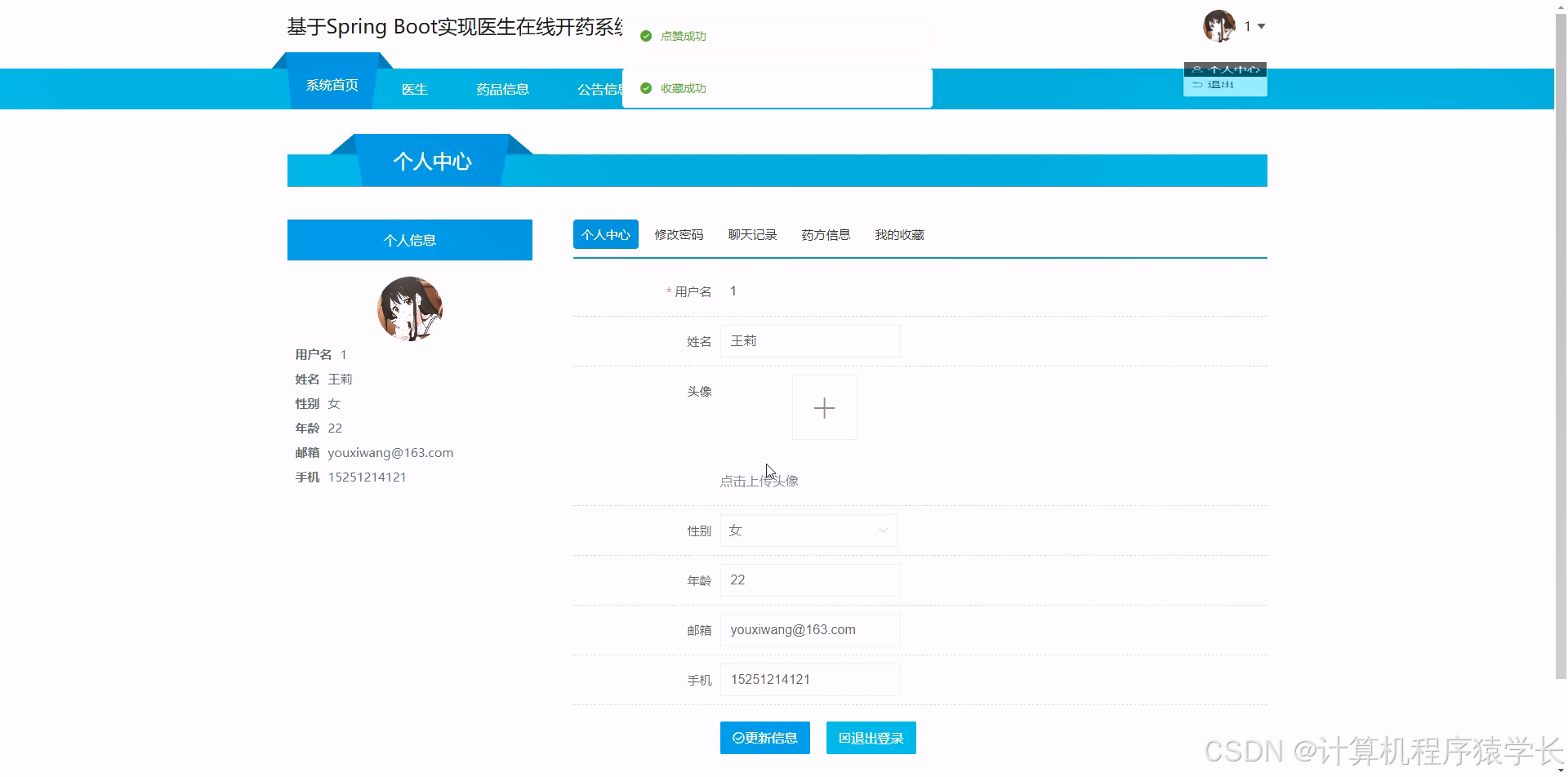Open the hidden menu under 公告信息

pos(600,89)
